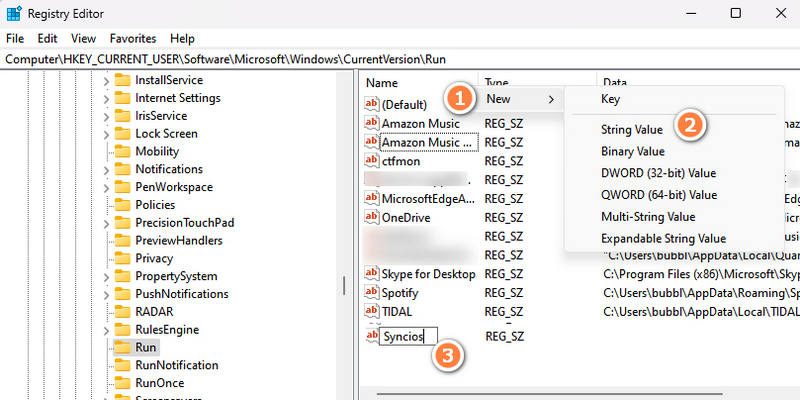Select the PenWorkspace folder icon
The height and width of the screenshot is (400, 800).
click(x=122, y=187)
